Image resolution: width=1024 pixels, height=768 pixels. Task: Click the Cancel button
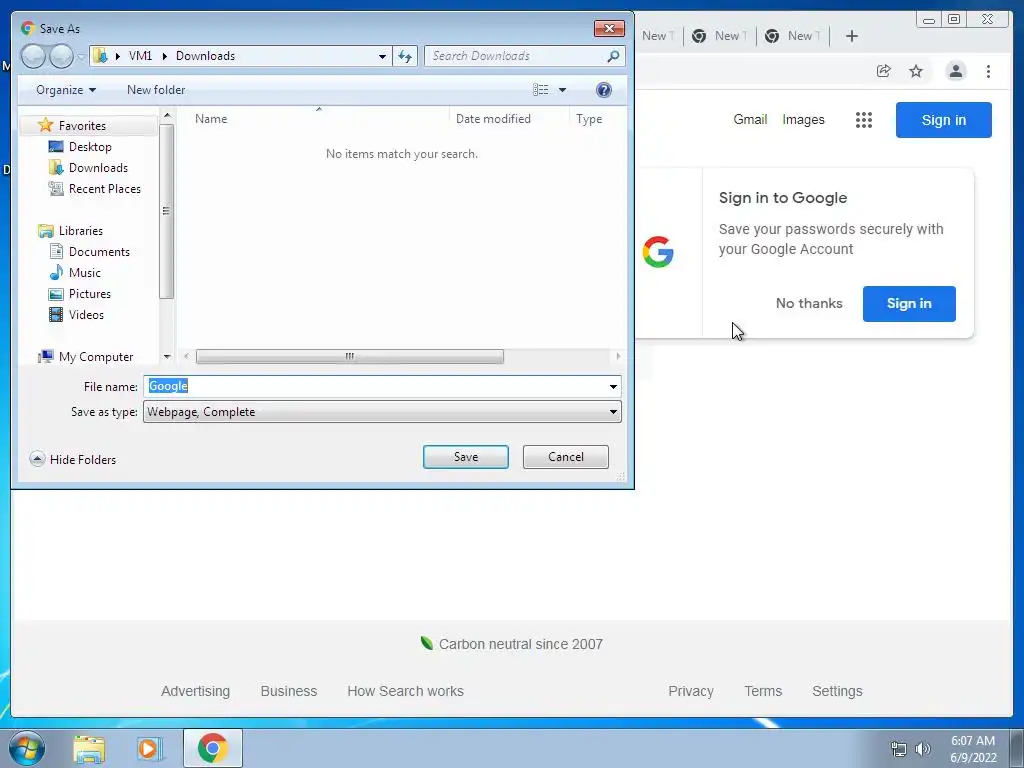pyautogui.click(x=566, y=457)
